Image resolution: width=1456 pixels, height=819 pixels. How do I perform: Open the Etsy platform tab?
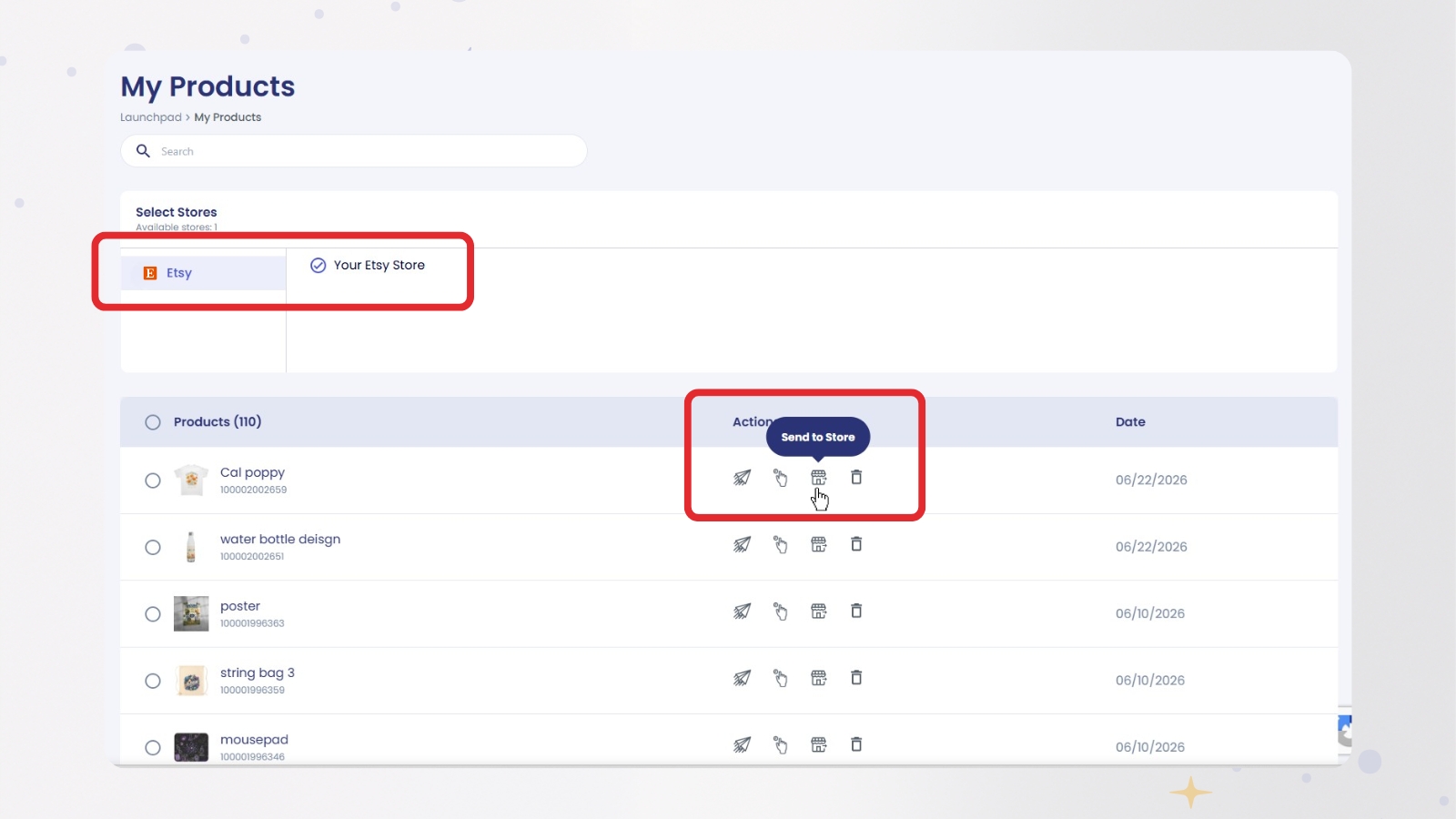[203, 273]
